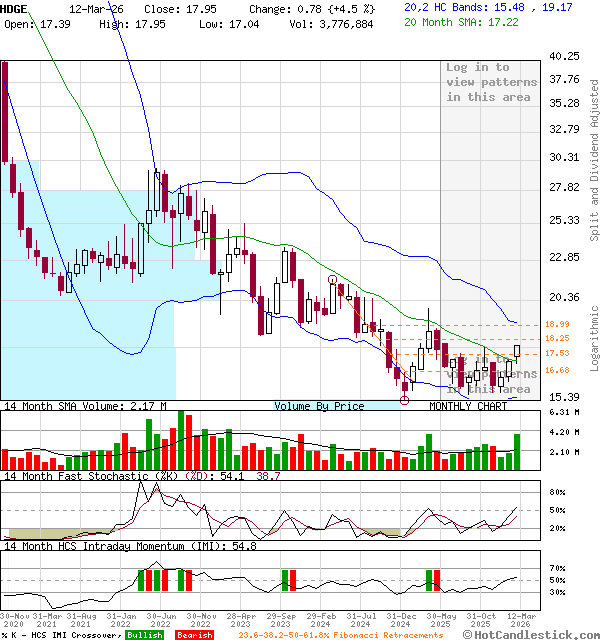Click the HDGE ticker symbol

[x=15, y=8]
